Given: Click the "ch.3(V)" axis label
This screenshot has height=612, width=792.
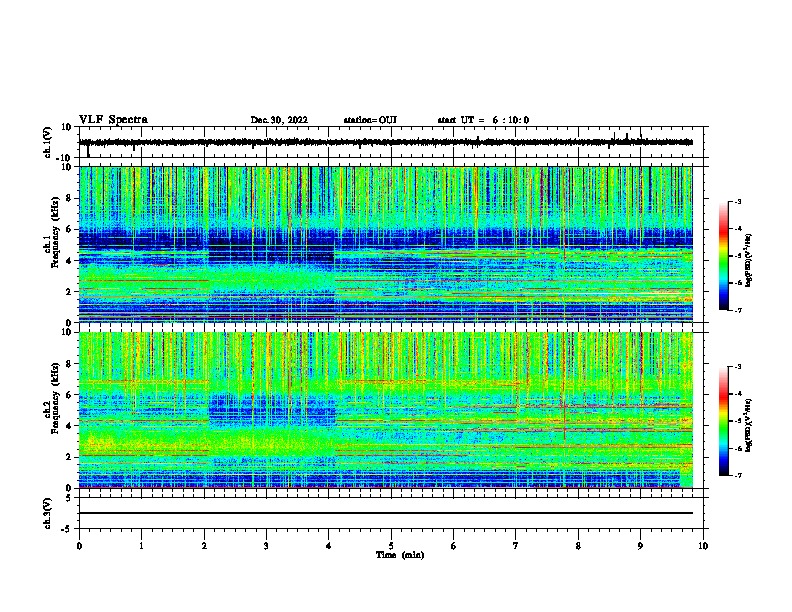Looking at the screenshot, I should (x=48, y=513).
